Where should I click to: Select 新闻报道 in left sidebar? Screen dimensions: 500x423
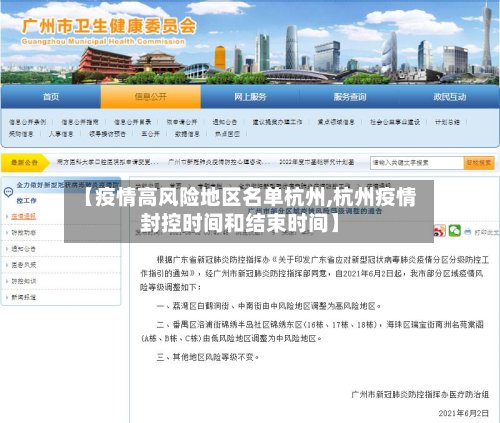[23, 297]
